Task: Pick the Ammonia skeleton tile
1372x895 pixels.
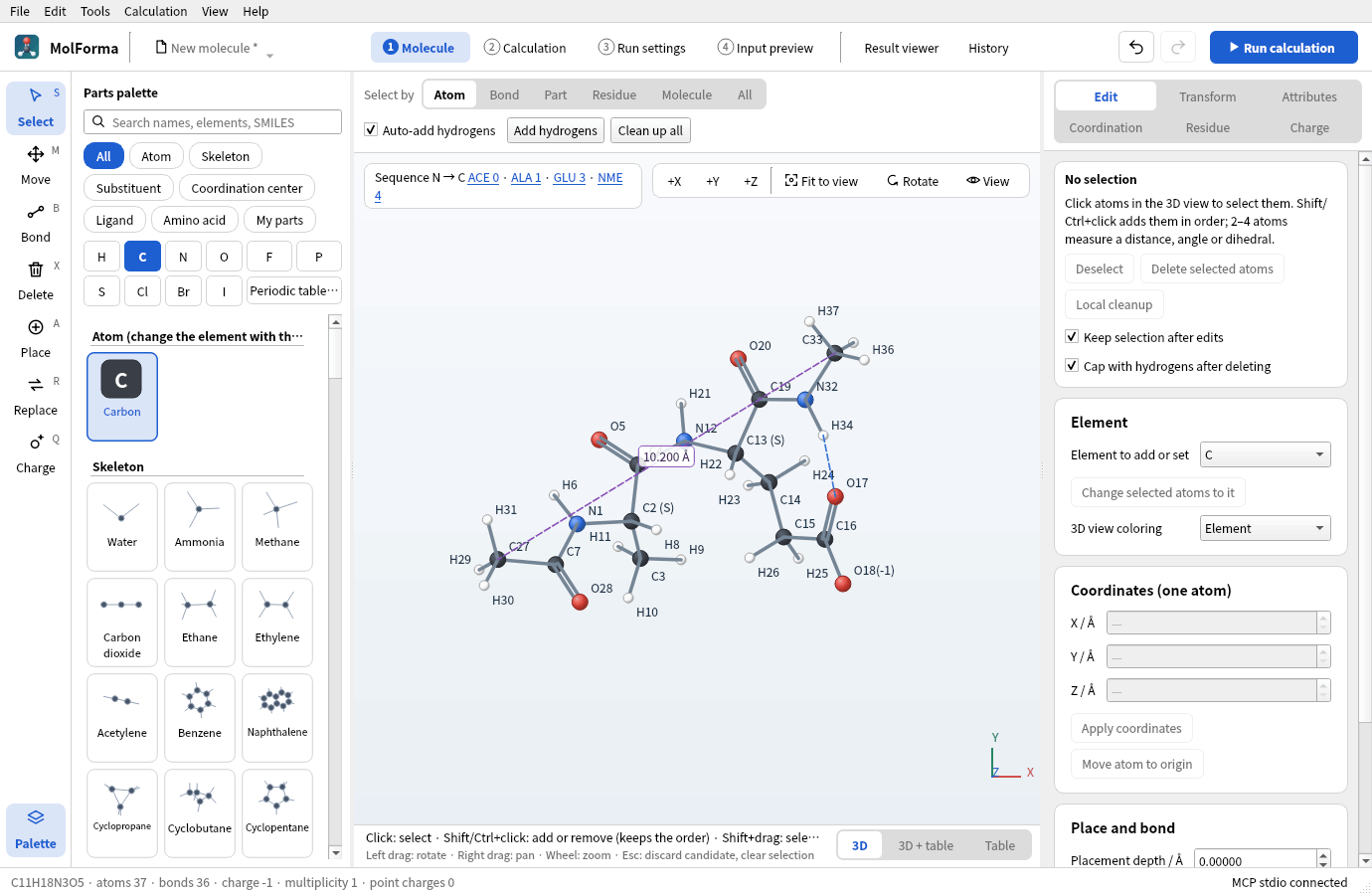Action: (200, 527)
